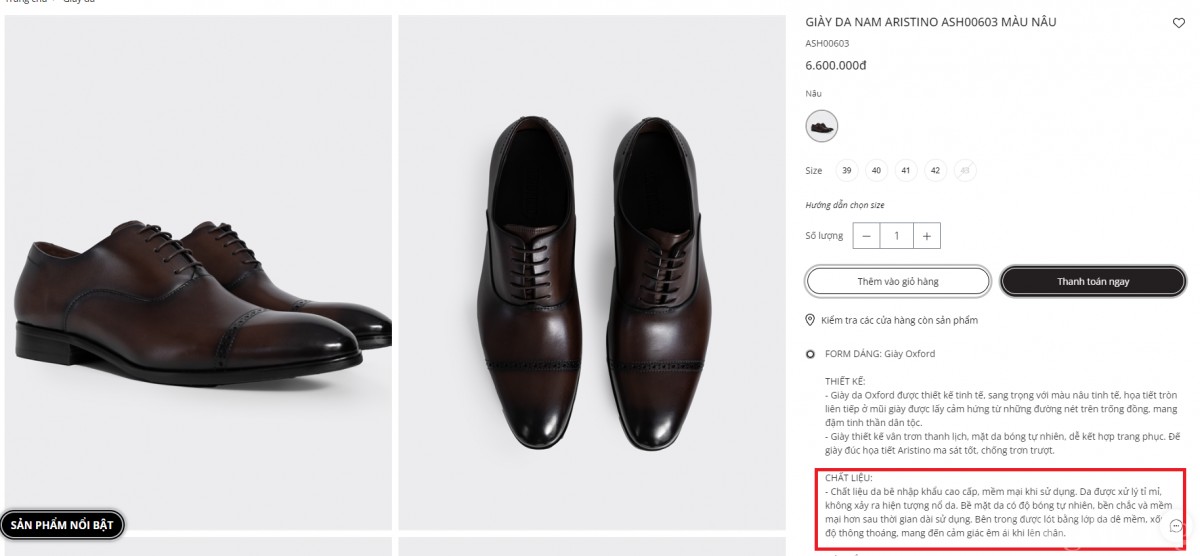Image resolution: width=1200 pixels, height=556 pixels.
Task: Open the chat bubble icon
Action: click(x=1176, y=526)
